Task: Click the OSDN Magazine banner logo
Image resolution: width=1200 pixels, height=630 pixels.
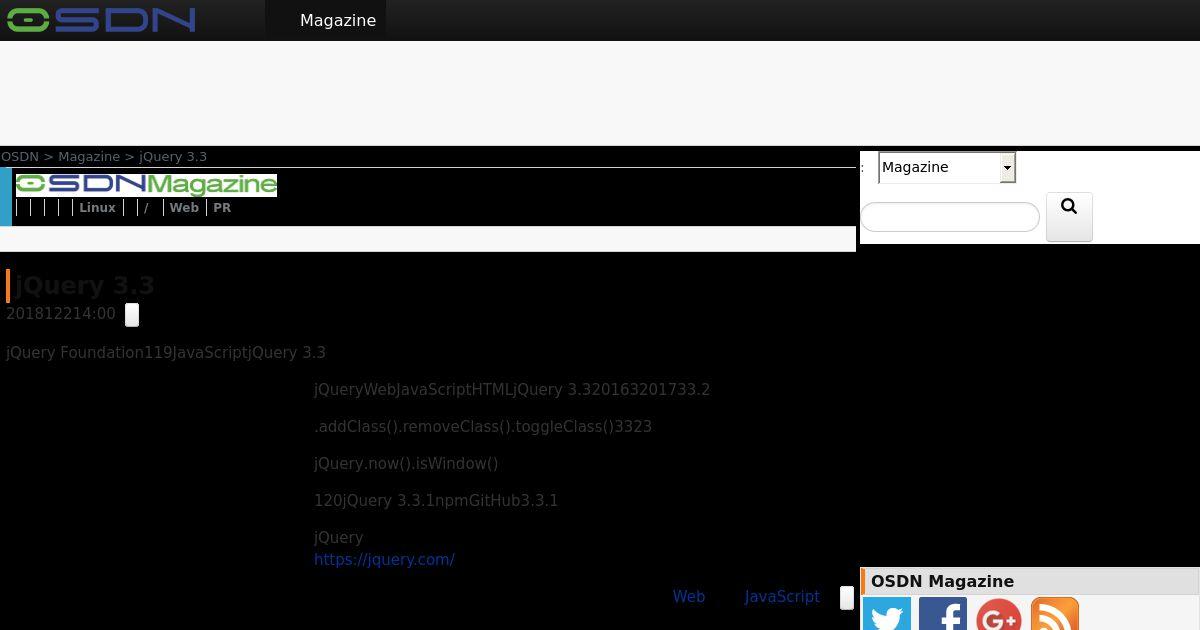Action: click(146, 184)
